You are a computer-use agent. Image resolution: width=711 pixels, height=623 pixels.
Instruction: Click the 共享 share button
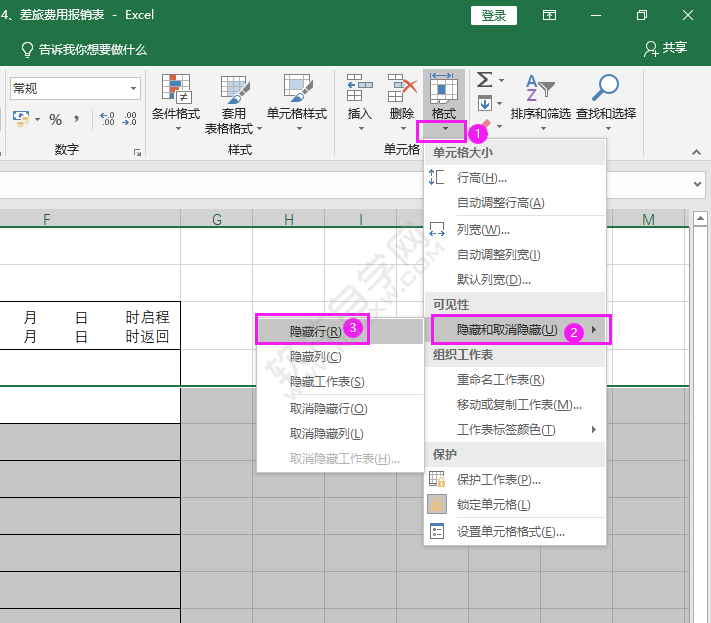pyautogui.click(x=667, y=48)
